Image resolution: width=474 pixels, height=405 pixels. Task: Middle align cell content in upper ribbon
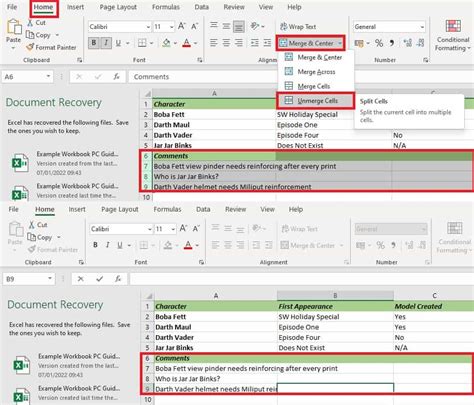tap(226, 26)
